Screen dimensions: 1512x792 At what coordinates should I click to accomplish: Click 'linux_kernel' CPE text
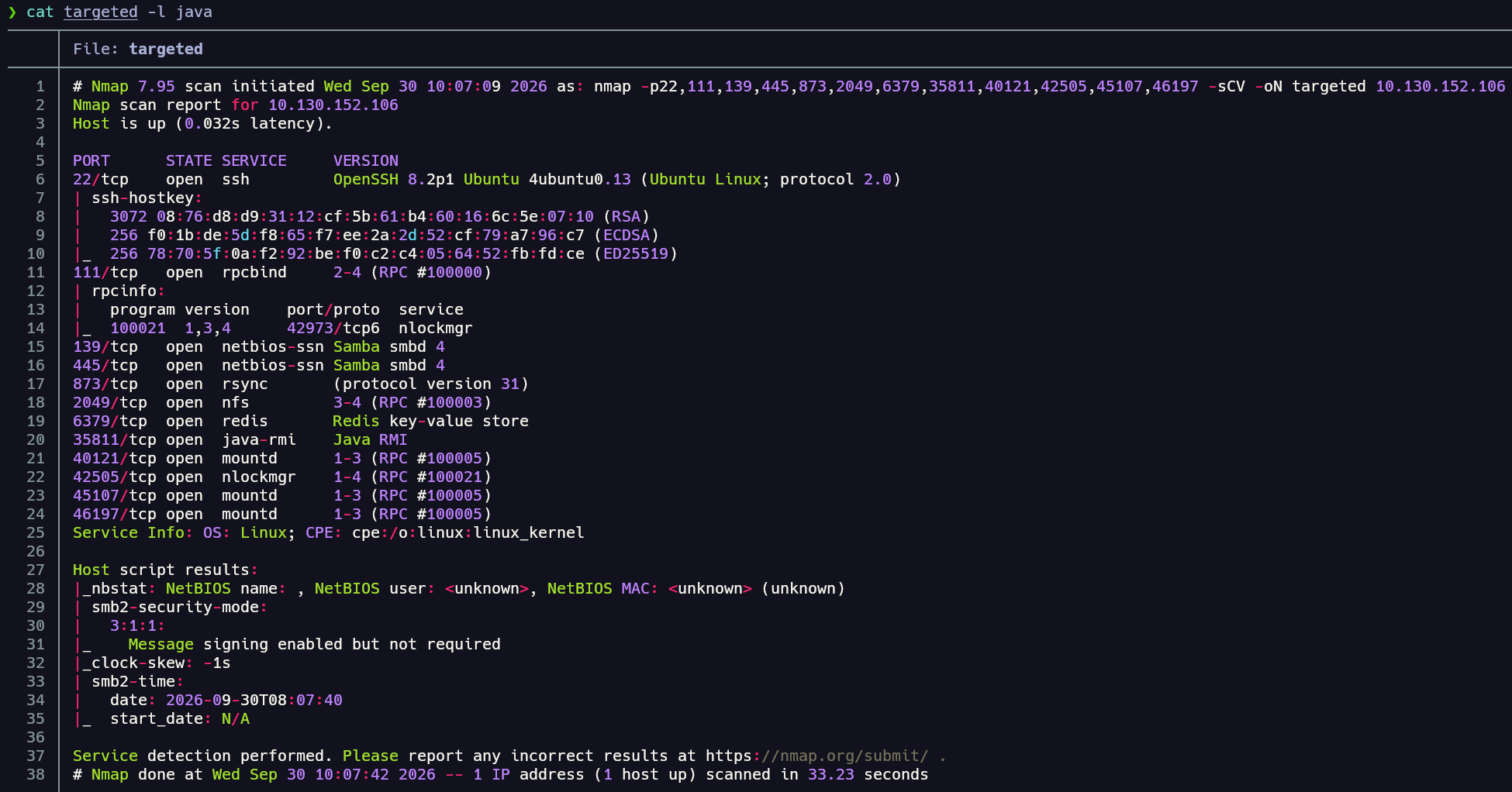529,532
